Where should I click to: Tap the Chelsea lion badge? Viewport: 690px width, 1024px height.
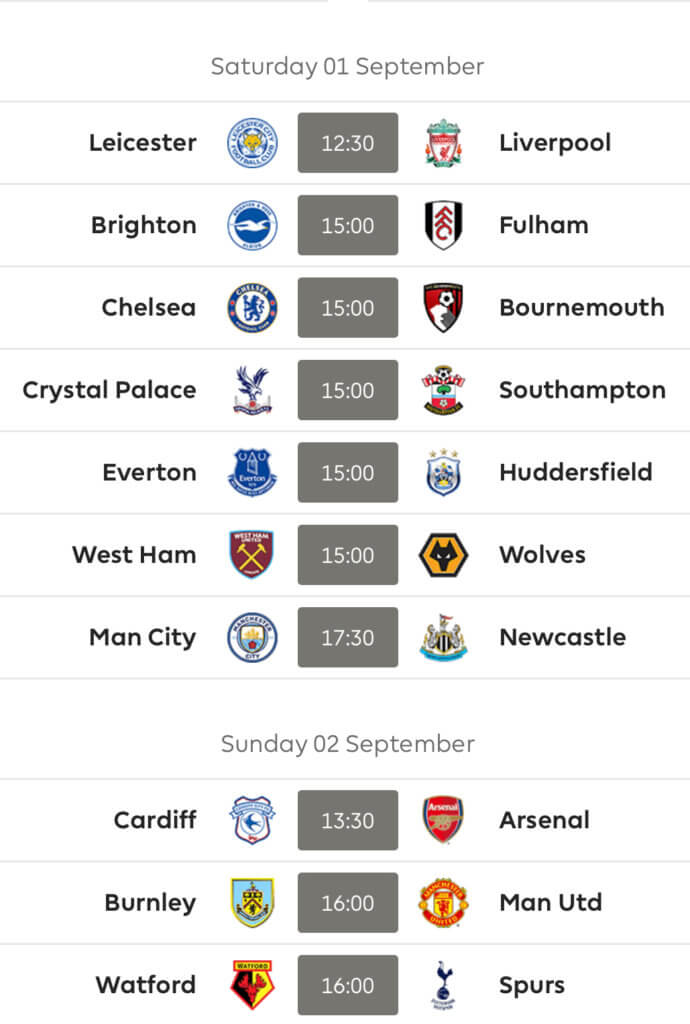click(x=252, y=308)
